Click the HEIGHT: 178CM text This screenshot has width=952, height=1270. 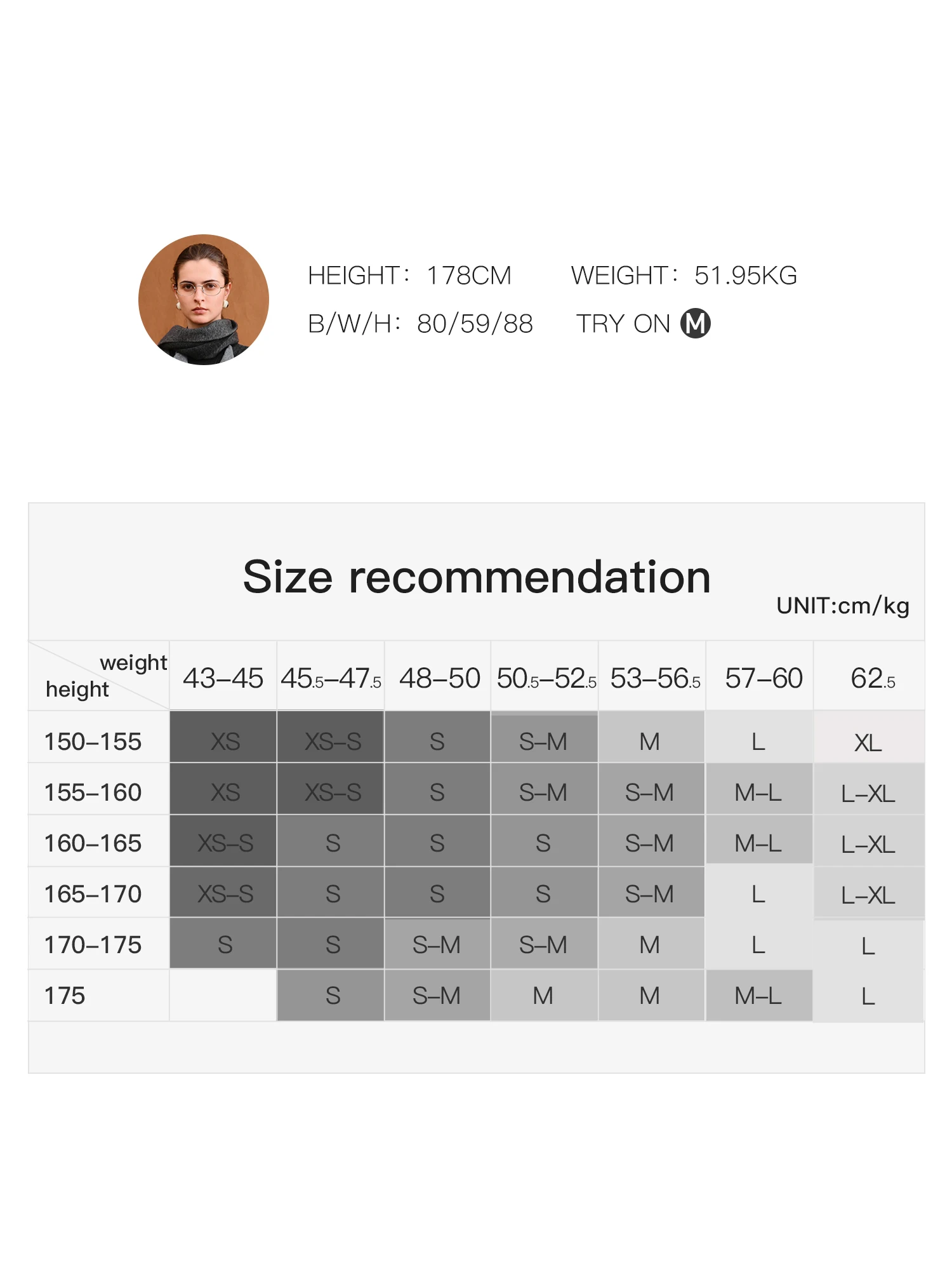(x=409, y=276)
